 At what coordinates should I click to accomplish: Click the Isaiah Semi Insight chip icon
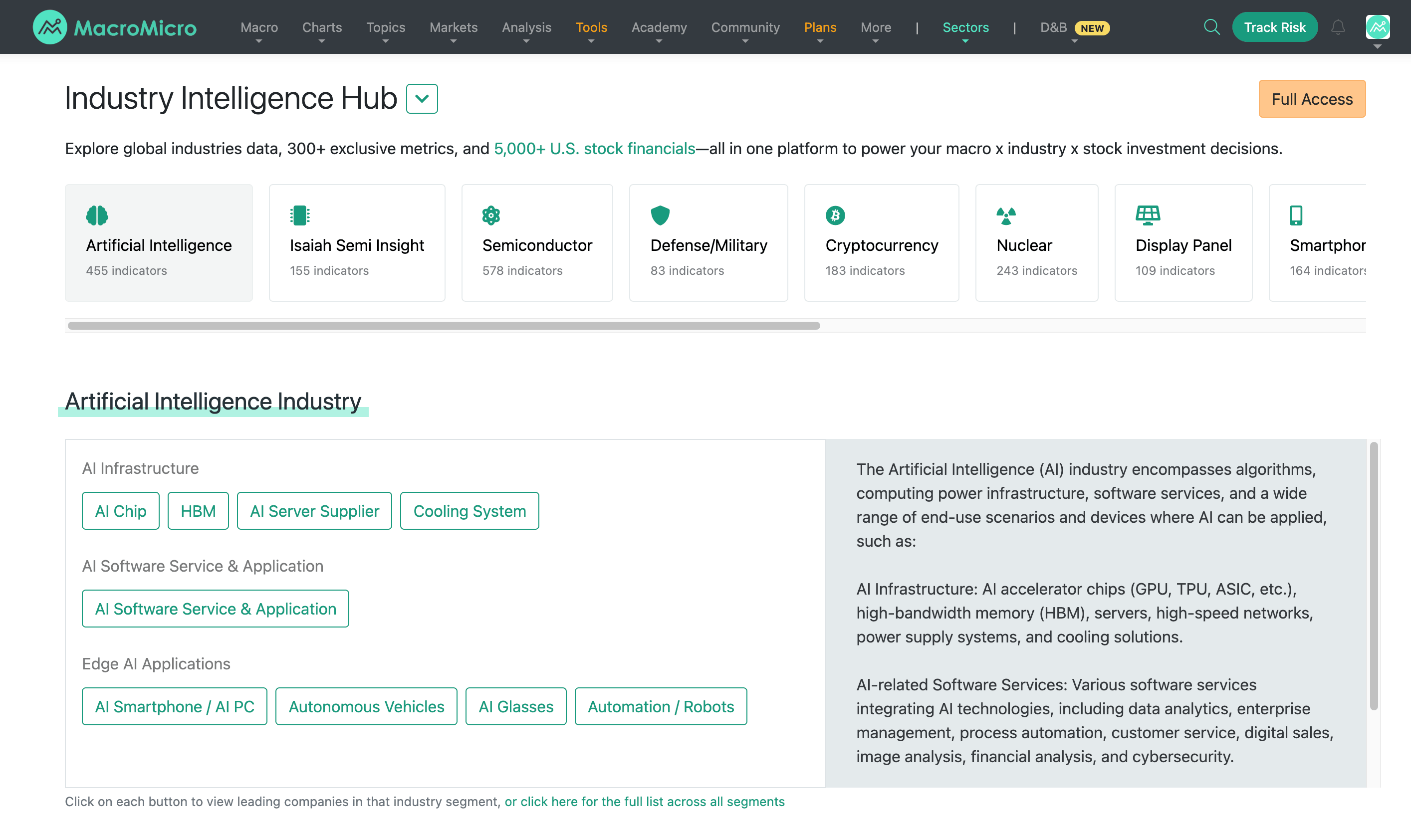(299, 215)
